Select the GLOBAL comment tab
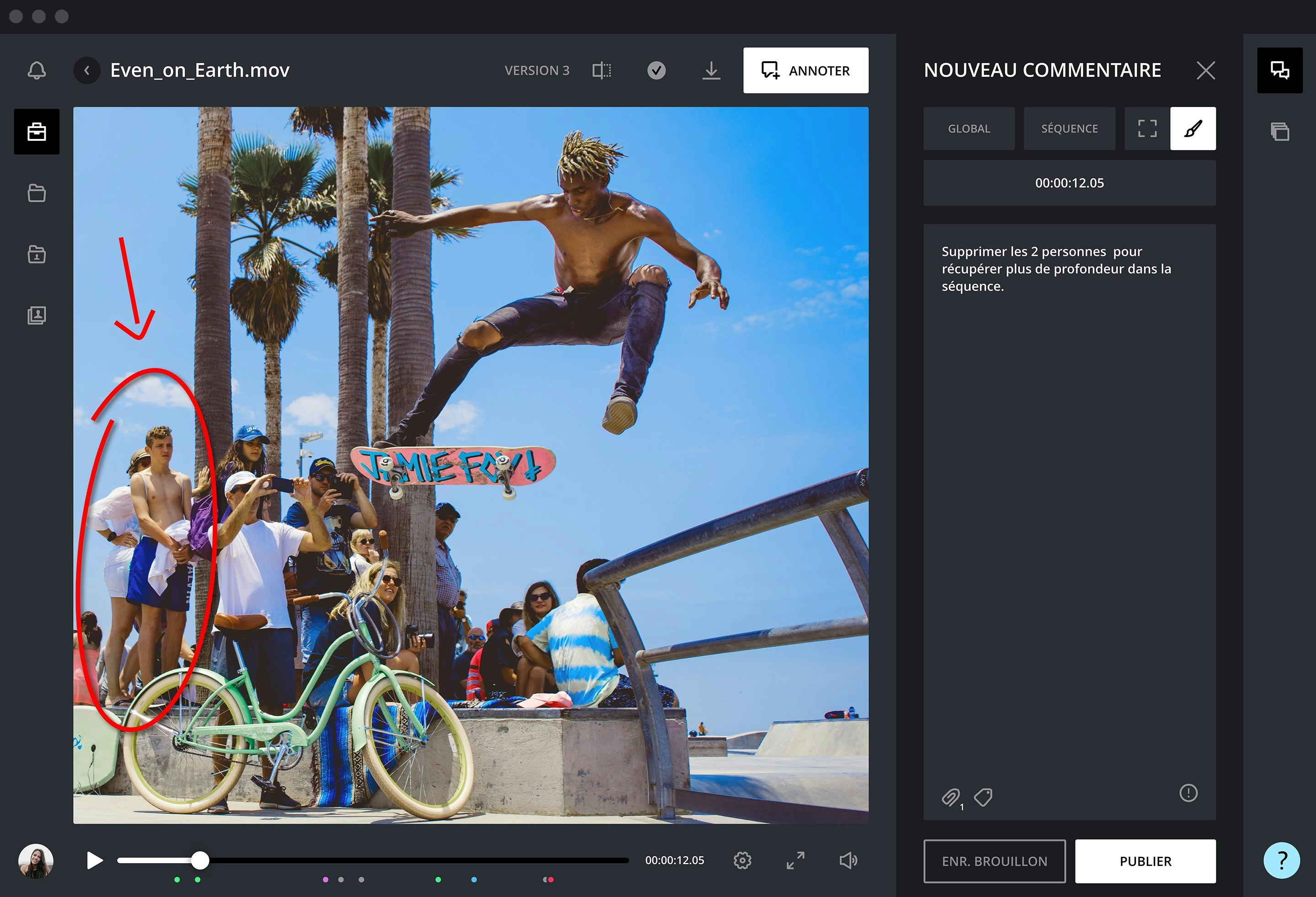Image resolution: width=1316 pixels, height=897 pixels. 969,128
